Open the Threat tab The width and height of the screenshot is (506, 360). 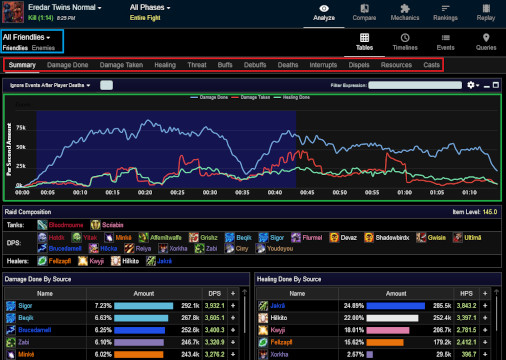pyautogui.click(x=197, y=65)
